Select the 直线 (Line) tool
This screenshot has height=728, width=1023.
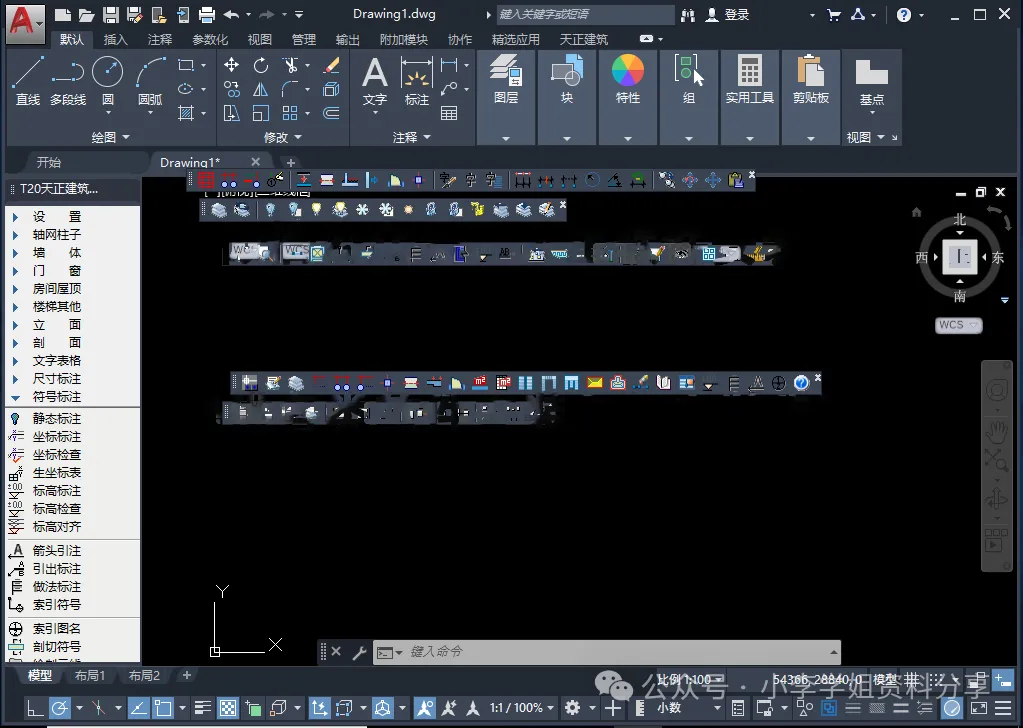pos(28,81)
